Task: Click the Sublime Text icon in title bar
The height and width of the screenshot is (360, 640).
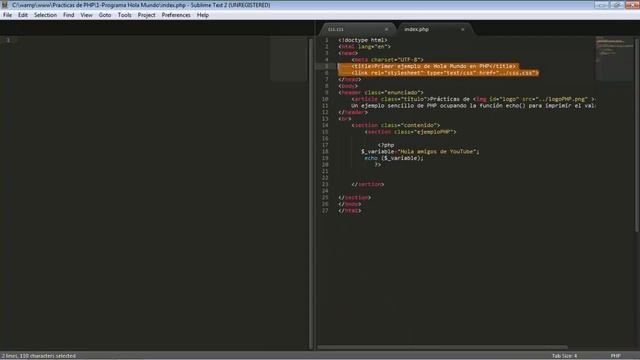Action: pyautogui.click(x=5, y=5)
